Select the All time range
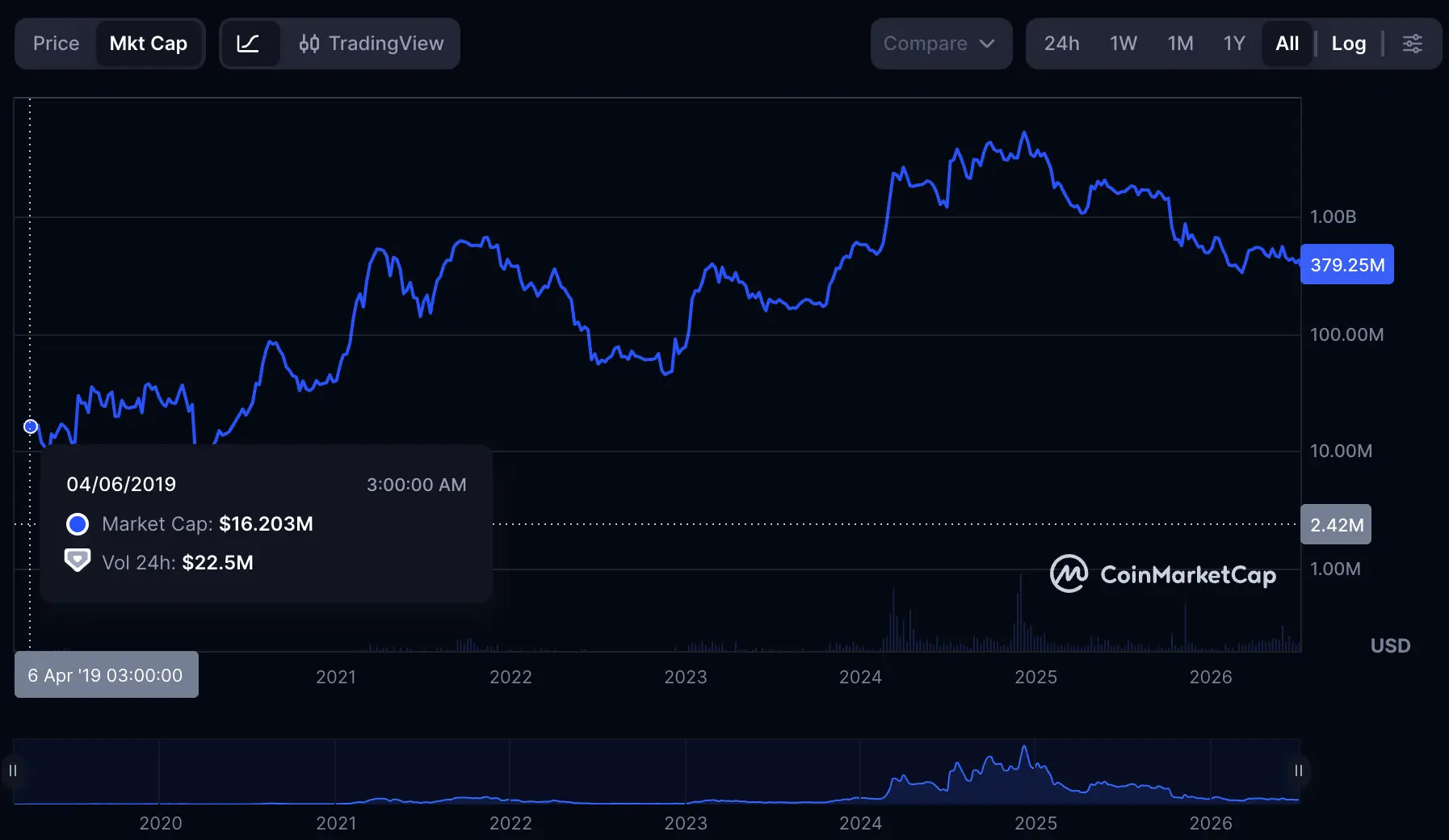The width and height of the screenshot is (1449, 840). pos(1287,44)
